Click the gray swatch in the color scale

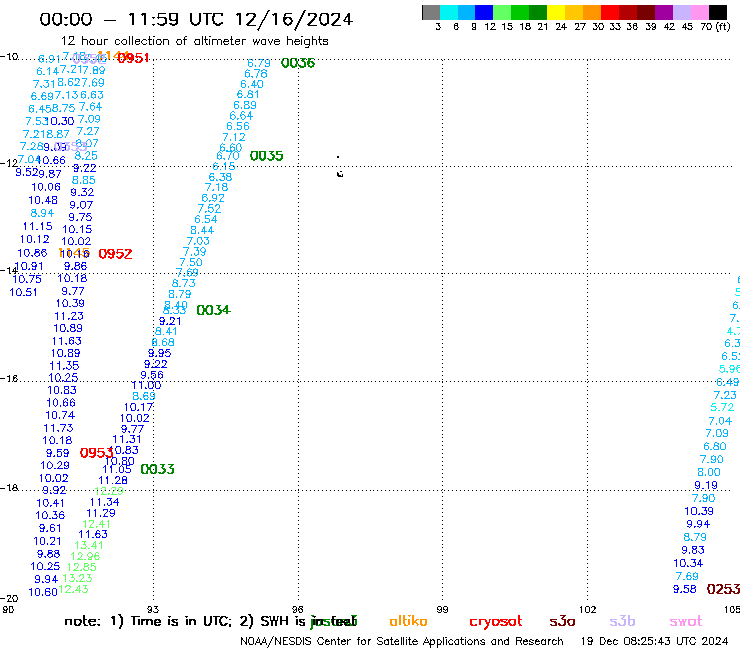[x=431, y=12]
